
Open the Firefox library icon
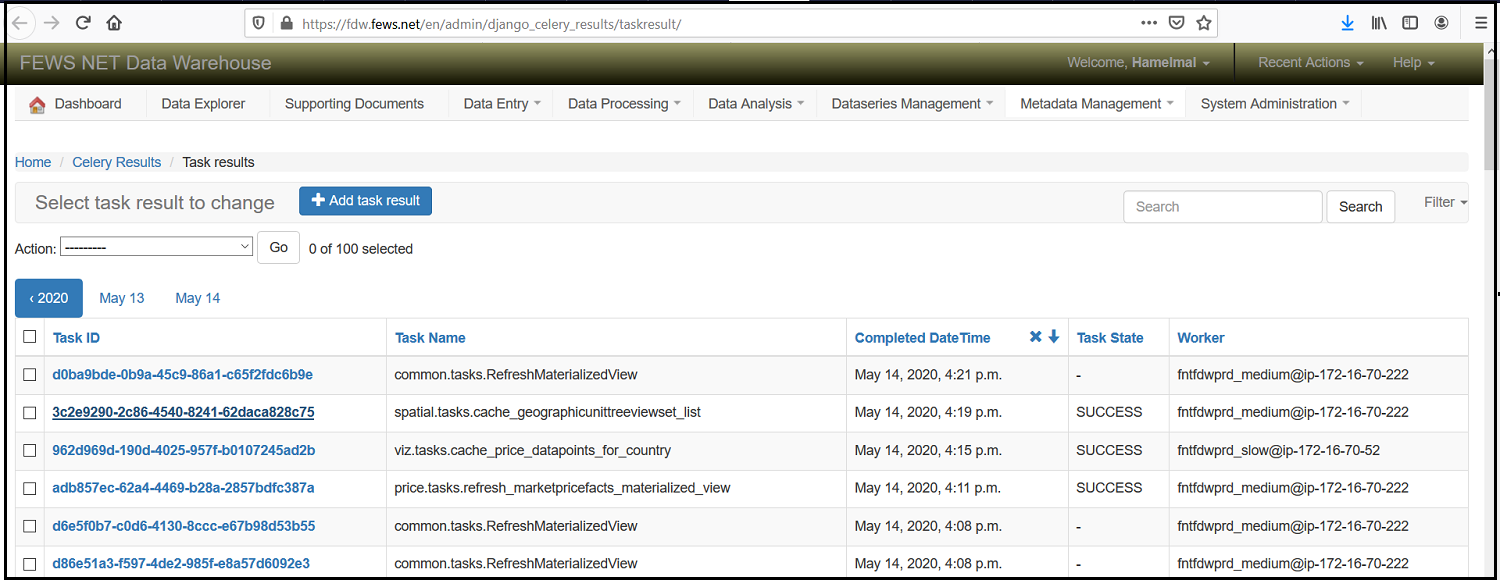[1379, 22]
